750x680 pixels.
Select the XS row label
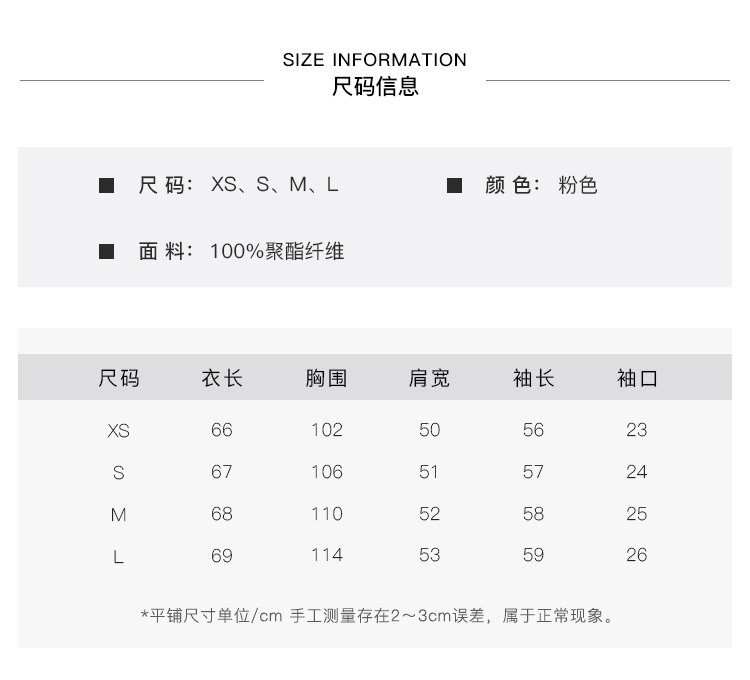tap(118, 432)
